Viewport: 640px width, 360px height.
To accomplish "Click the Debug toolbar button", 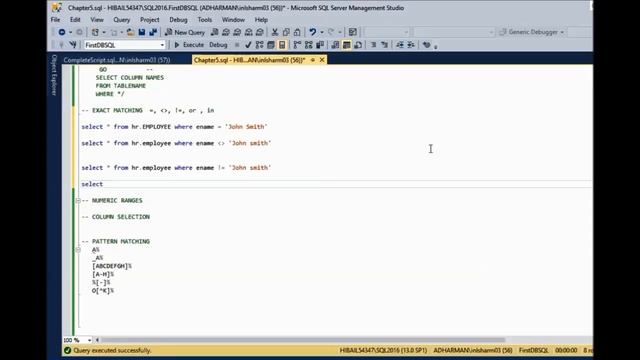I will [218, 45].
